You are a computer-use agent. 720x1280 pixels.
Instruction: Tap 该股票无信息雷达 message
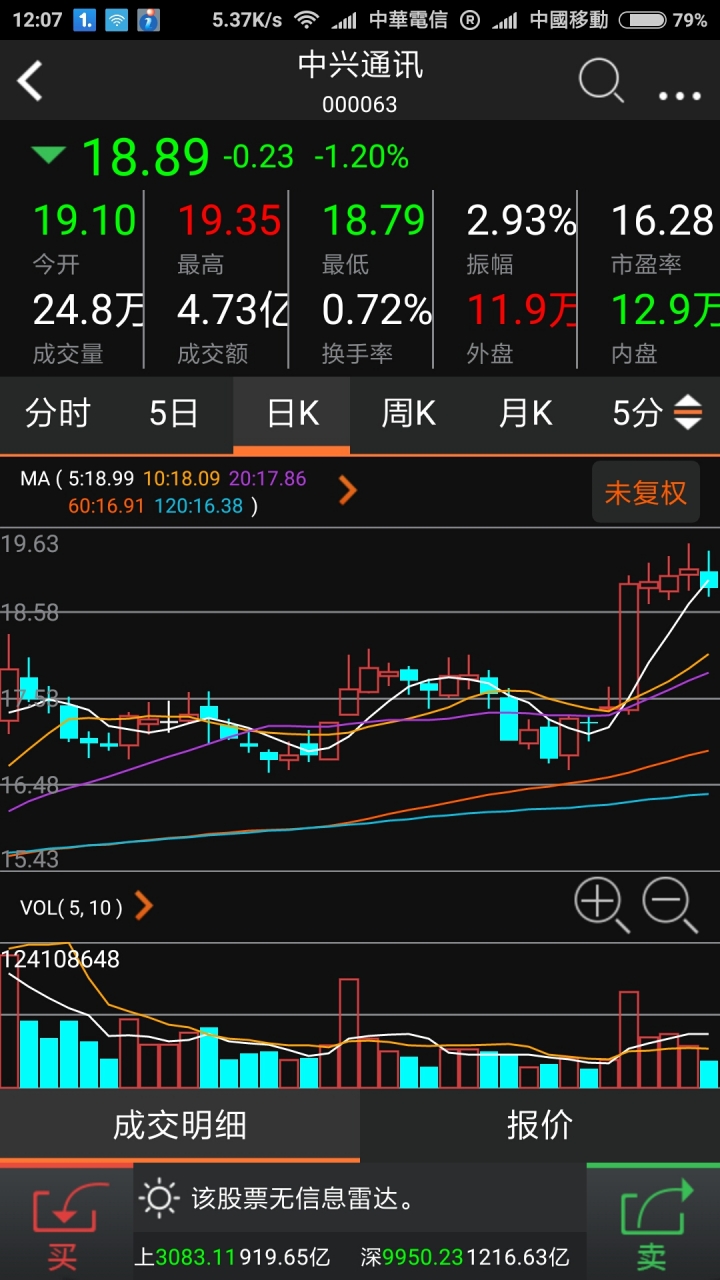[302, 1198]
